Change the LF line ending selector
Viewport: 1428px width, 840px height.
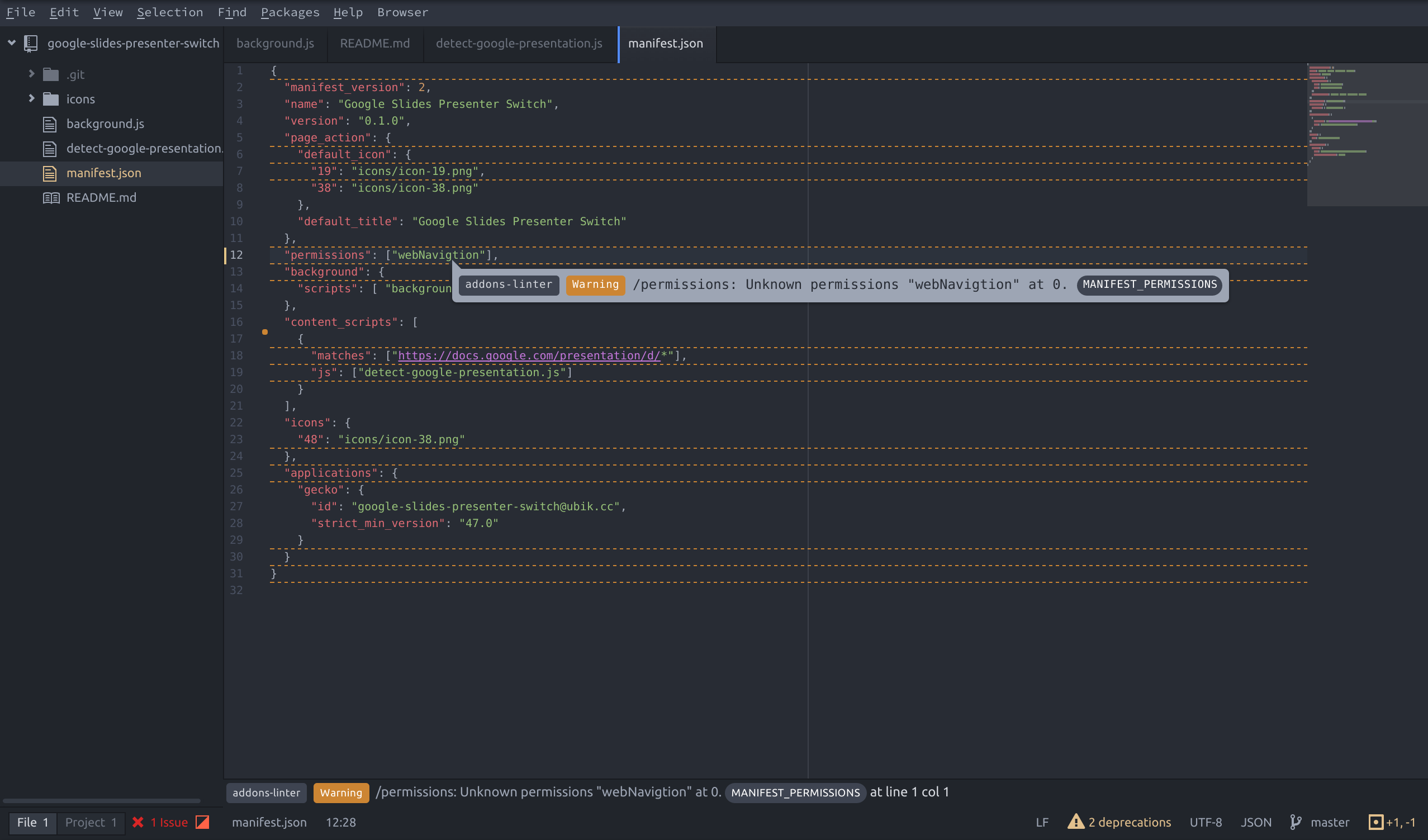[1042, 823]
